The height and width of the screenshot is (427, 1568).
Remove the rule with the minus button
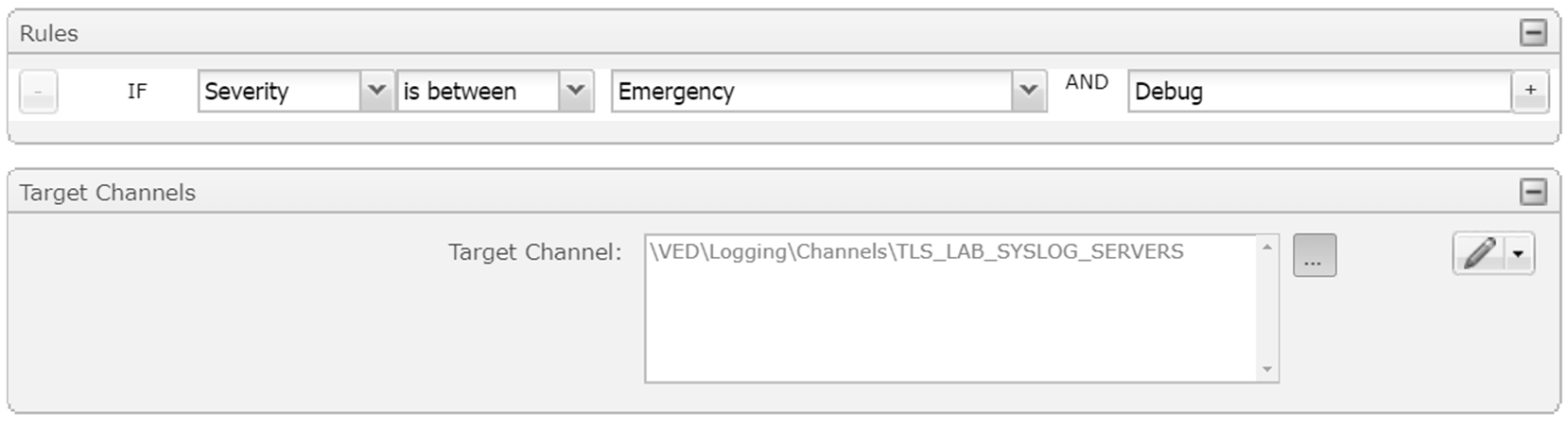pyautogui.click(x=38, y=92)
